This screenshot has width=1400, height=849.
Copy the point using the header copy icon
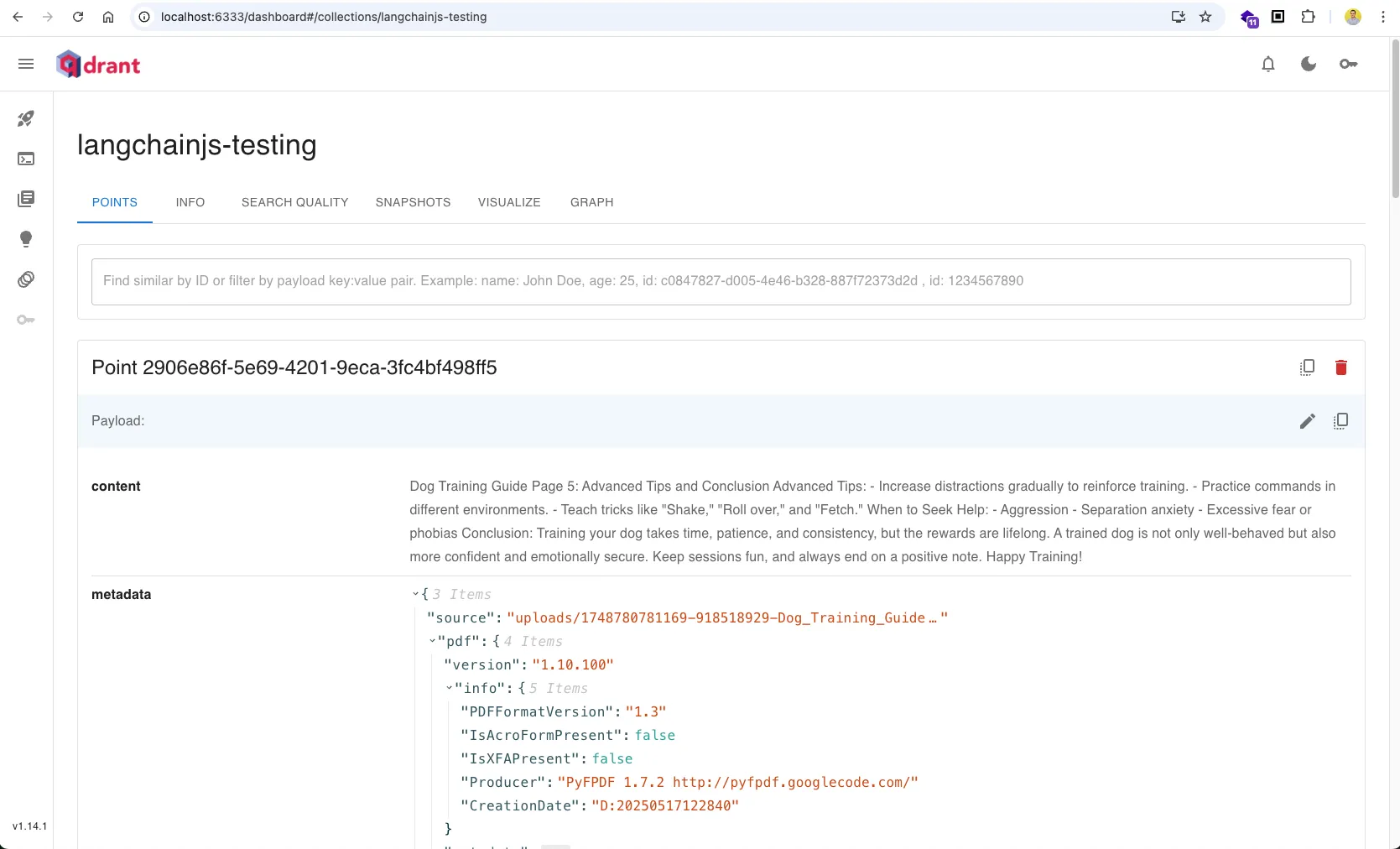1307,367
